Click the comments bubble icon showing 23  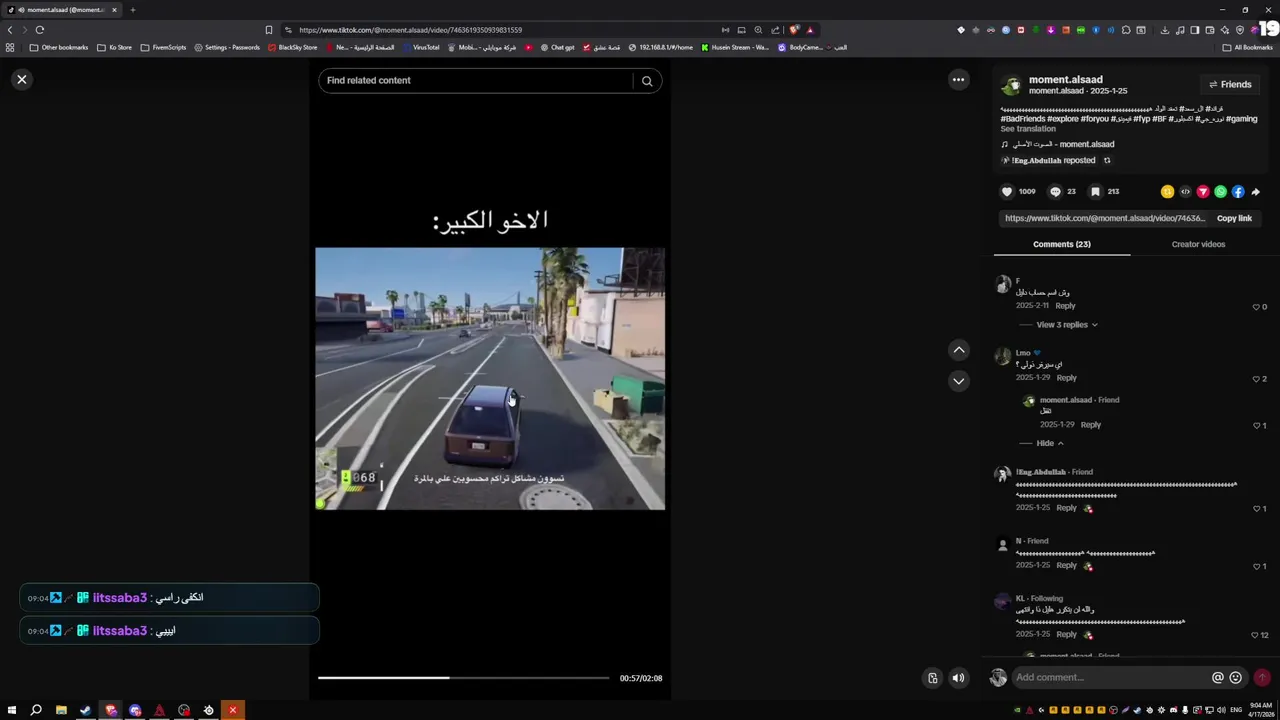(x=1055, y=191)
